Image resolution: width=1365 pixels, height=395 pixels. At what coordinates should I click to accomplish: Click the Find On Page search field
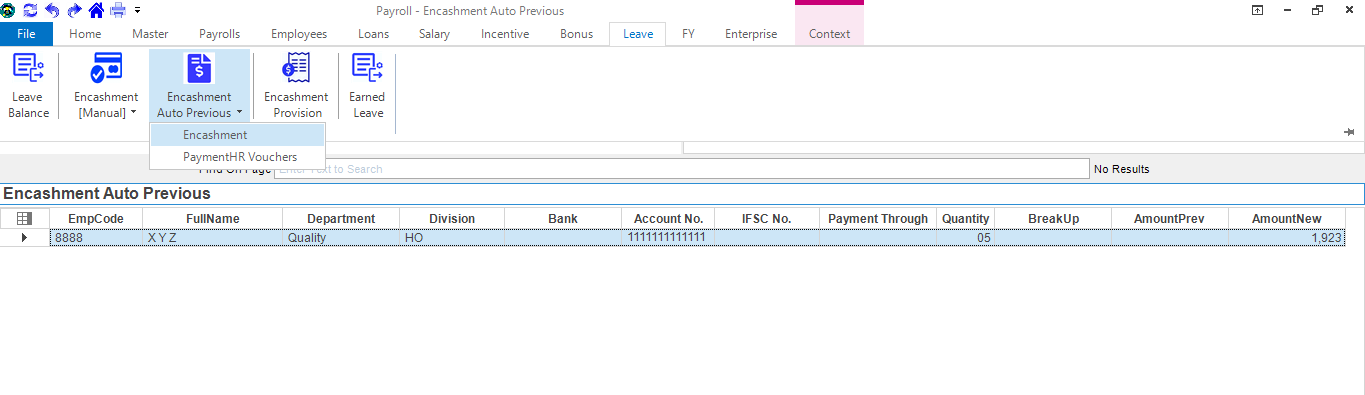(682, 169)
